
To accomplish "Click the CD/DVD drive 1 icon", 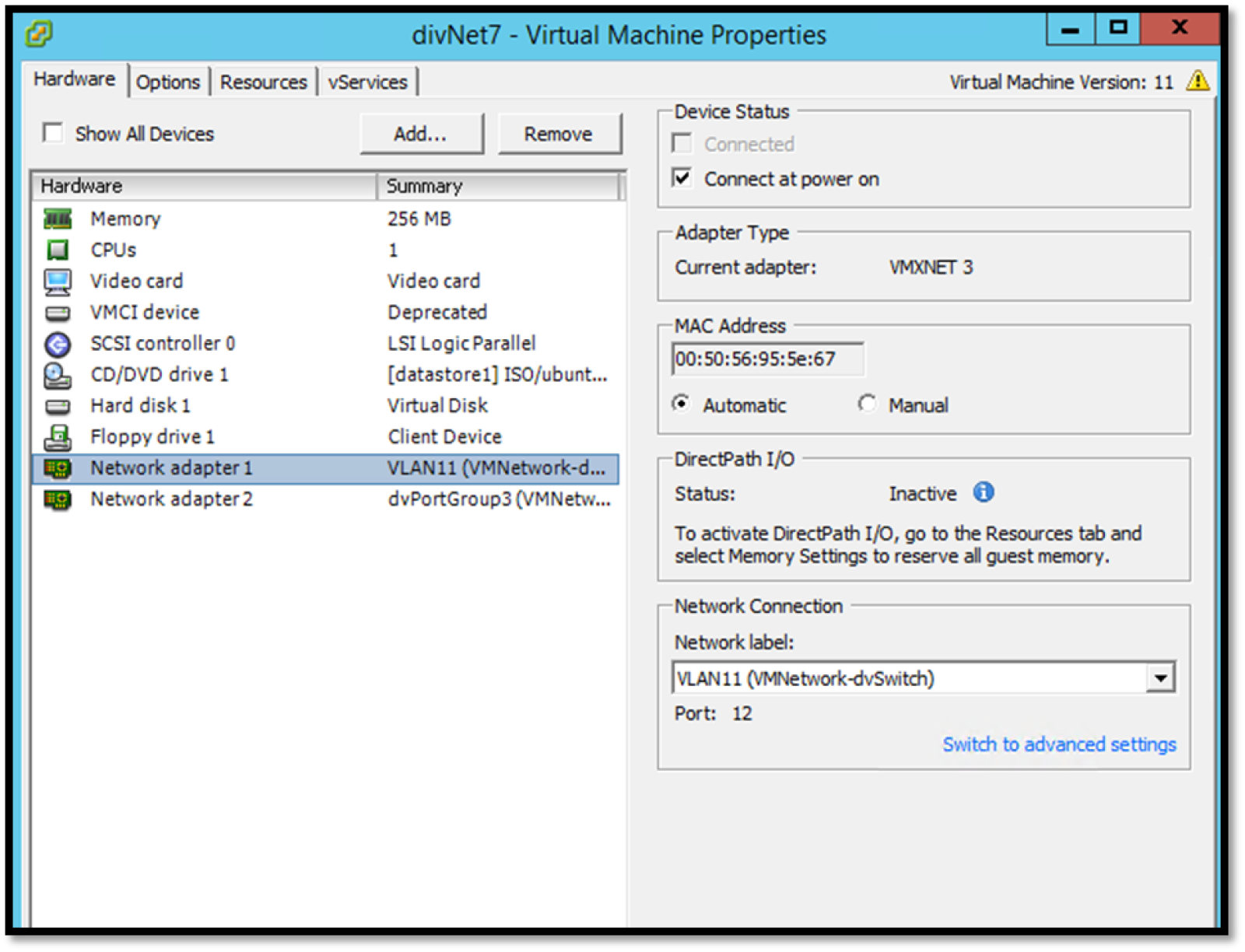I will click(58, 374).
